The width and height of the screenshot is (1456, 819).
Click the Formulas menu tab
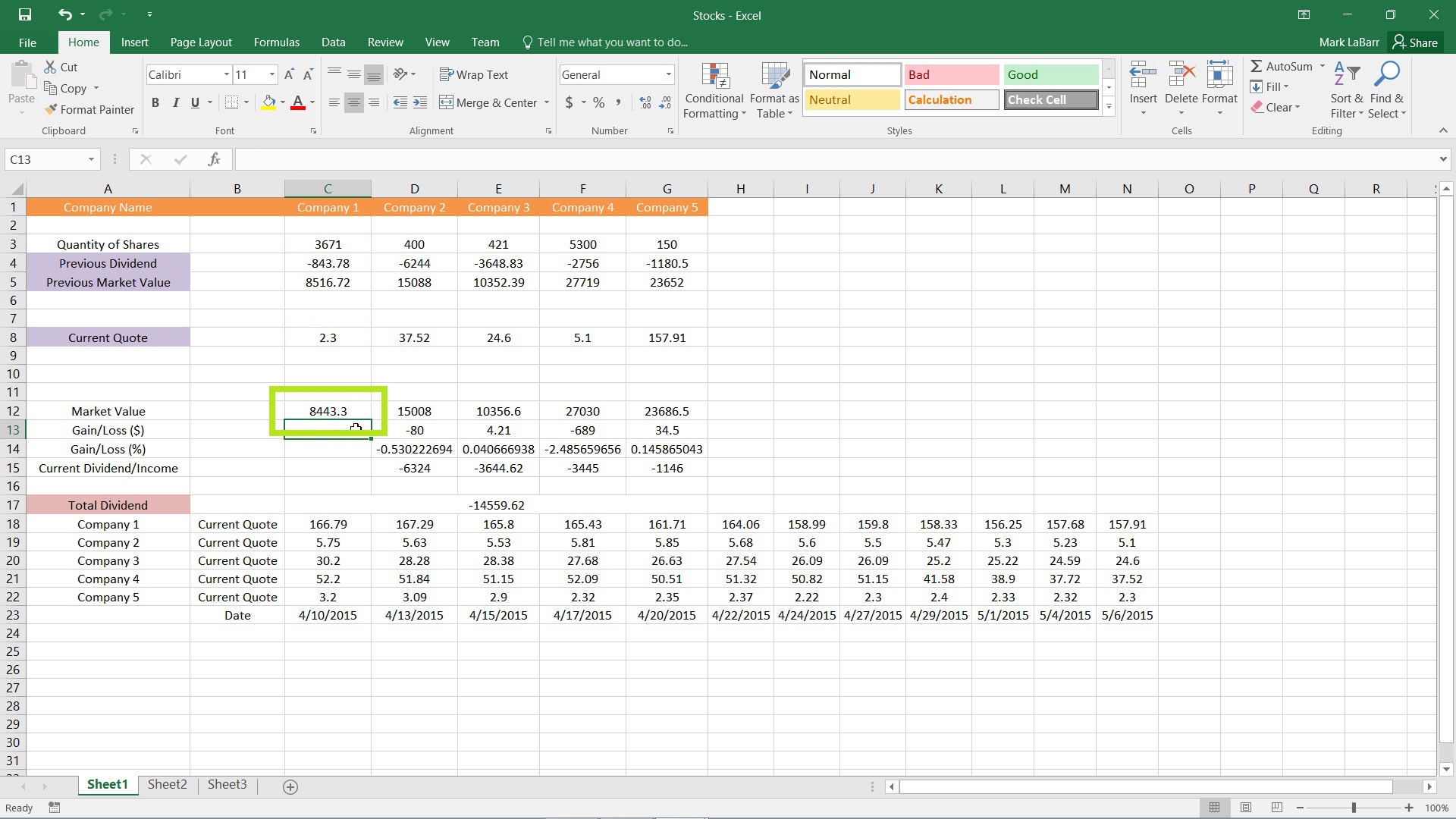[x=276, y=42]
